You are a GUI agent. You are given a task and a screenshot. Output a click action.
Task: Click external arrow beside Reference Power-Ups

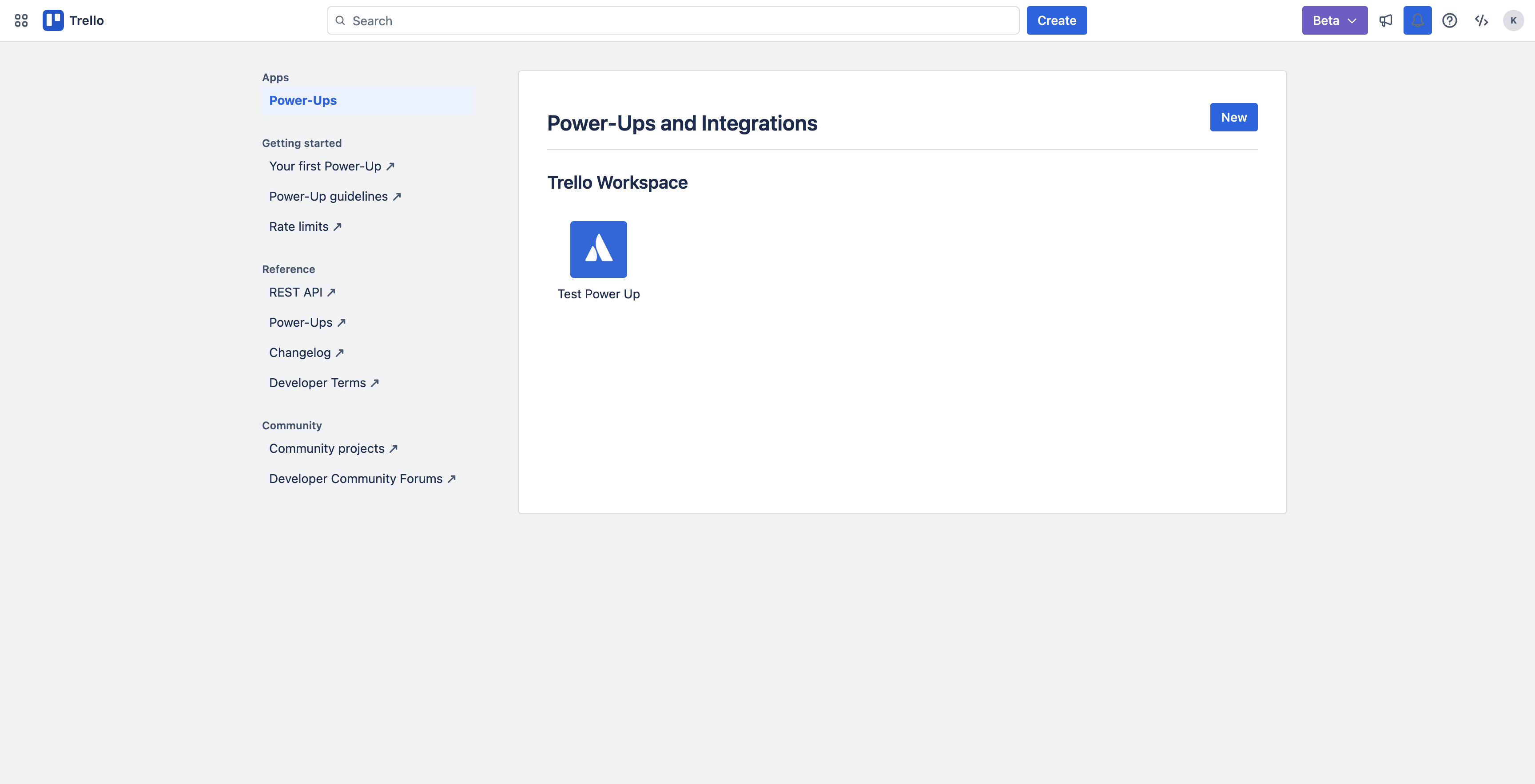click(342, 322)
